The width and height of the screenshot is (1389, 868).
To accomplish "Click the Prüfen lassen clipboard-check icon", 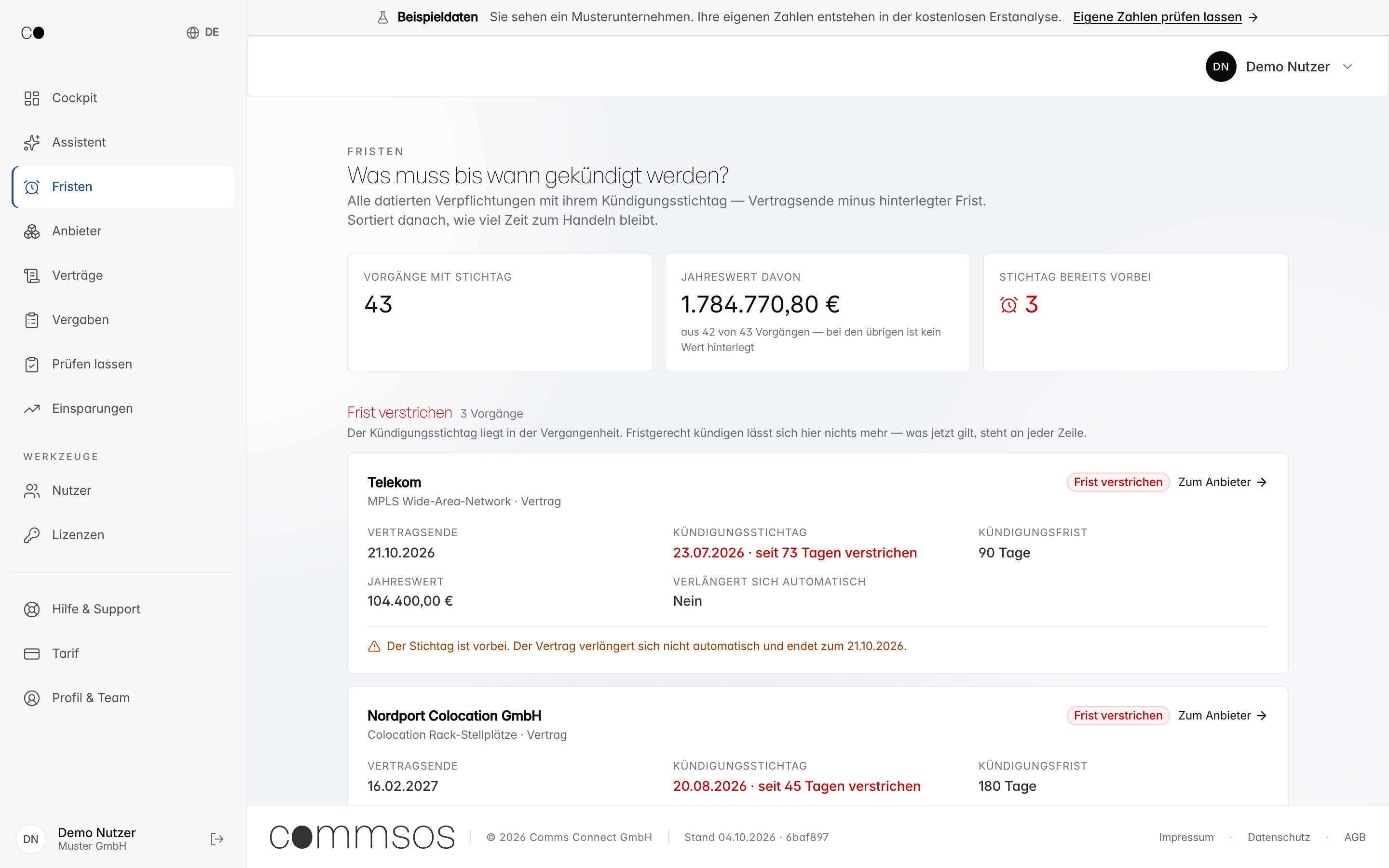I will click(31, 365).
